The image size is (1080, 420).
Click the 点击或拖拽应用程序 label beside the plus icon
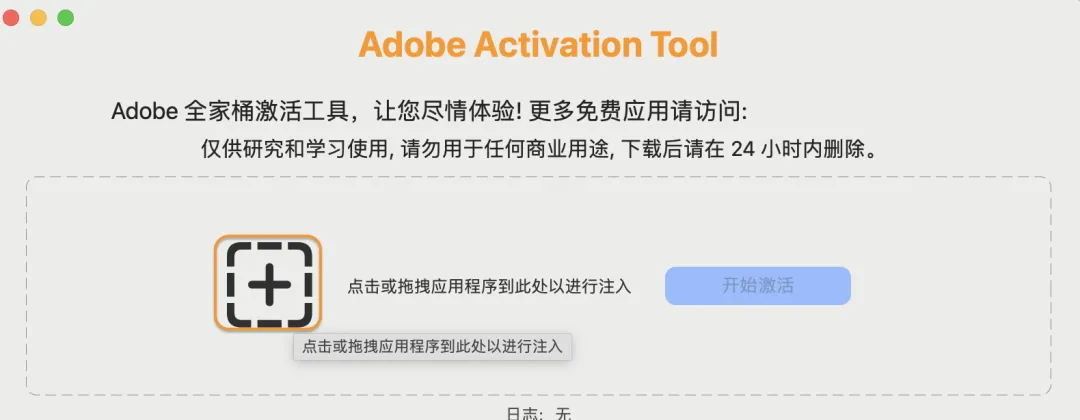coord(489,286)
